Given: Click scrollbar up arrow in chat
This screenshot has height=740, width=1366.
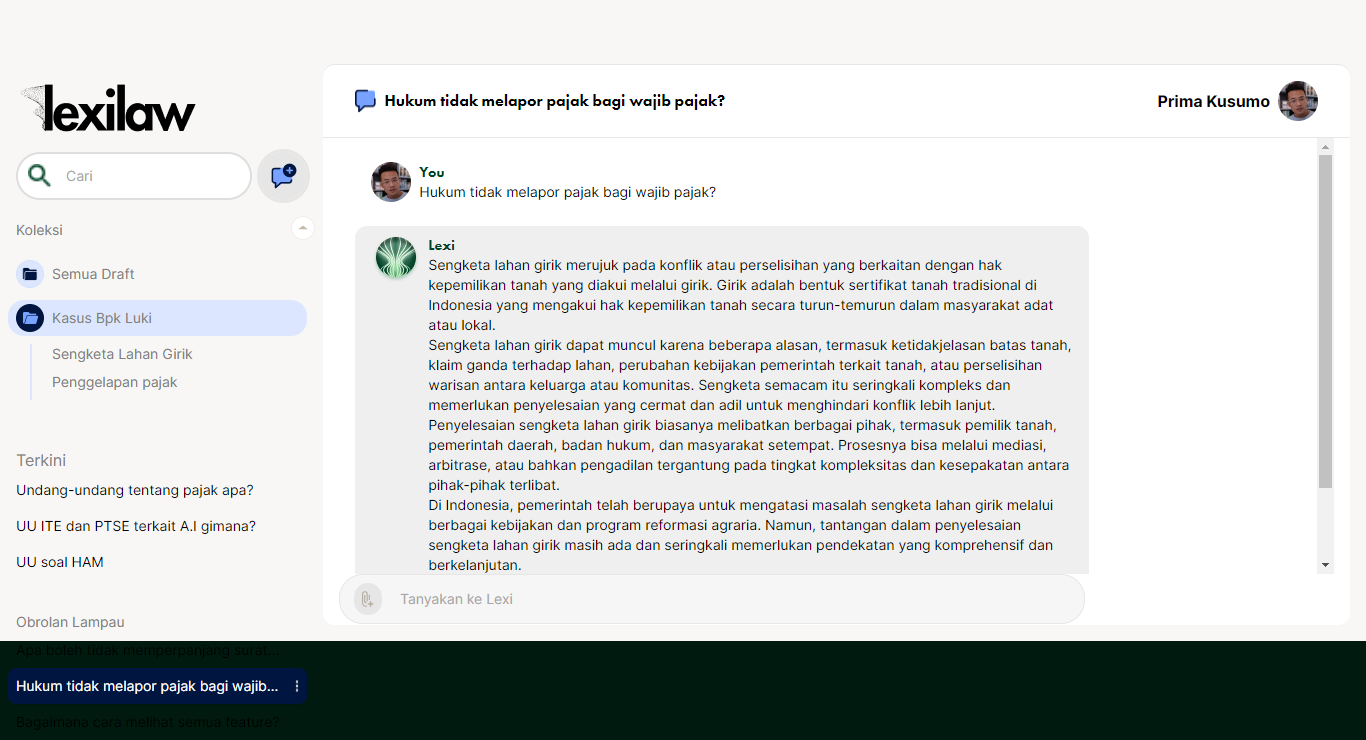Looking at the screenshot, I should tap(1326, 147).
